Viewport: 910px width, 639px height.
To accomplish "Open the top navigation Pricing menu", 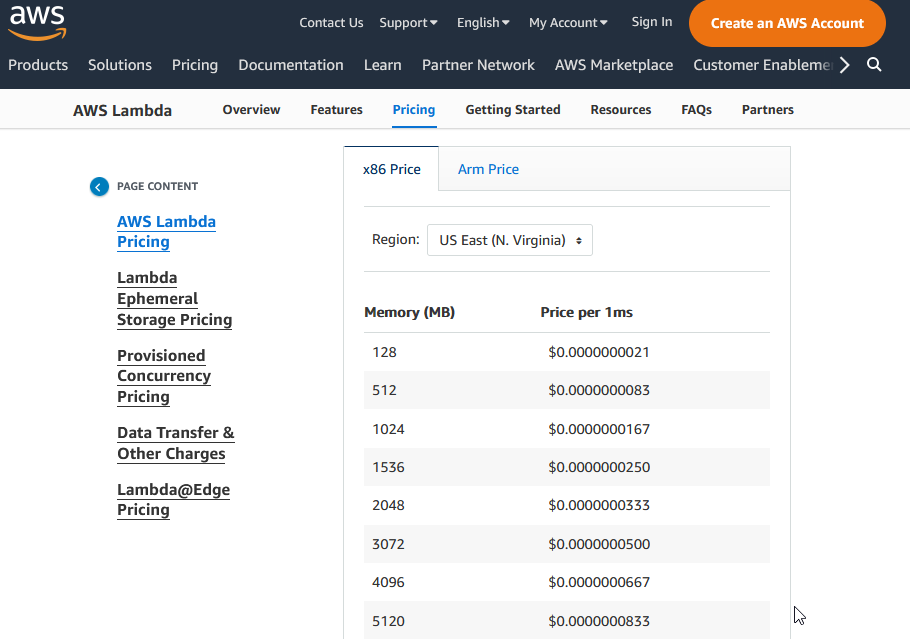I will point(195,65).
